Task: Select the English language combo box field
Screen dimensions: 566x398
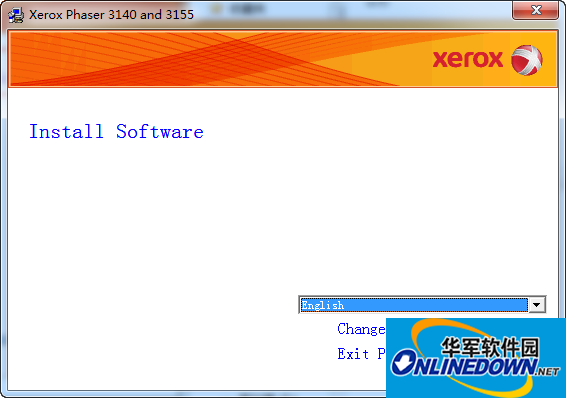Action: pyautogui.click(x=422, y=305)
